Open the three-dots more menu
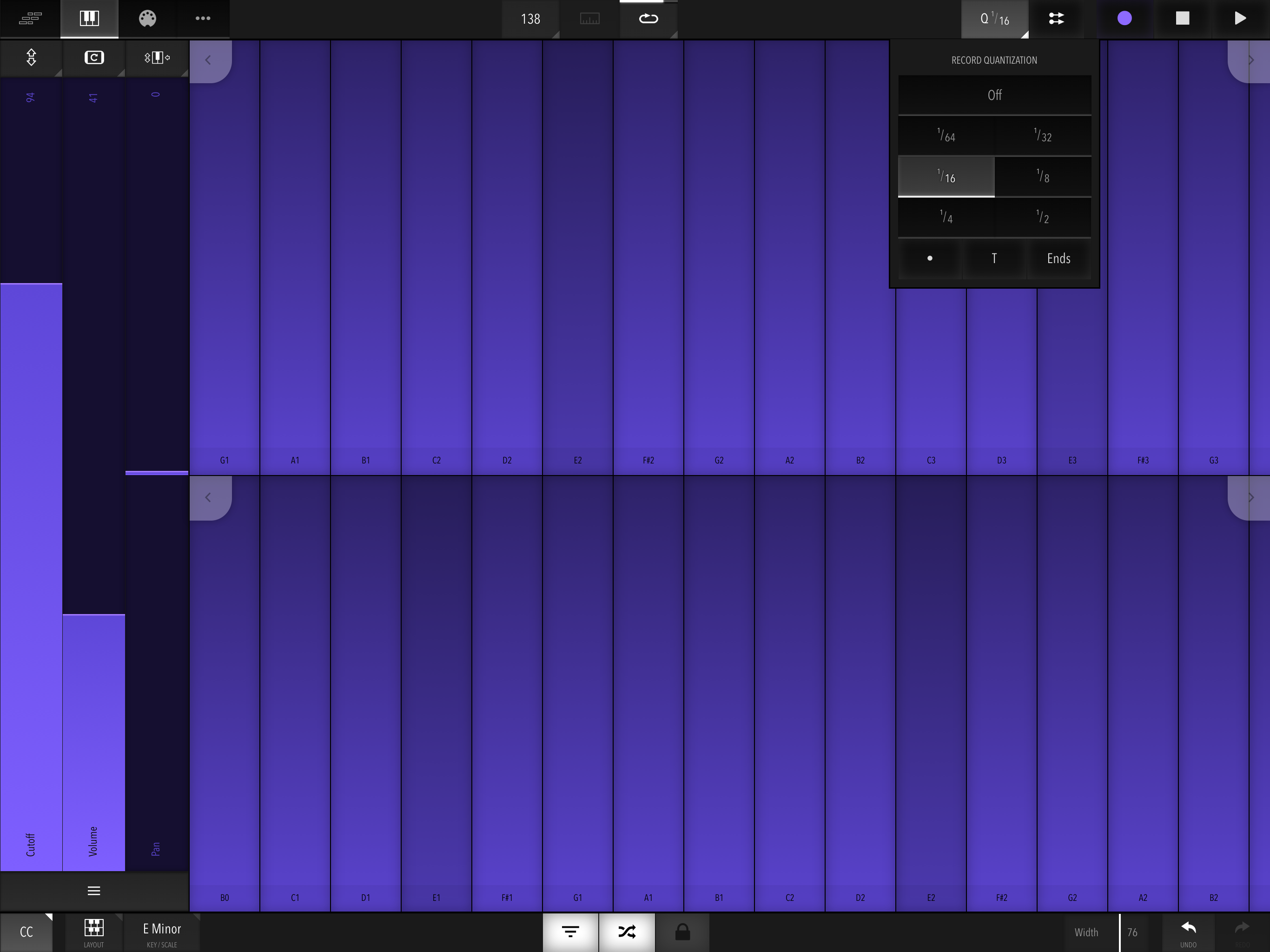Image resolution: width=1270 pixels, height=952 pixels. 203,19
